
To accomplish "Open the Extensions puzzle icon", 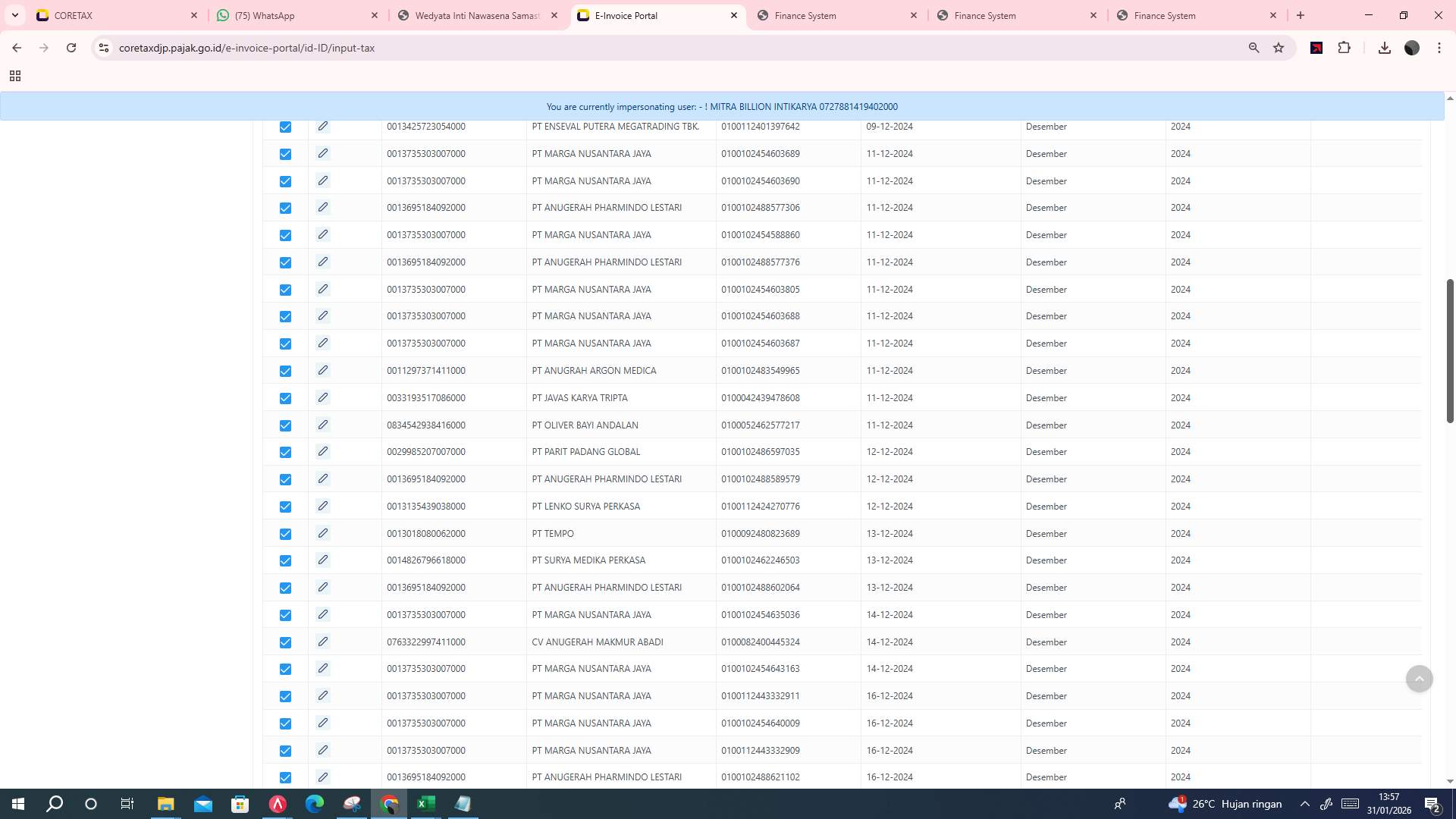I will [x=1345, y=47].
